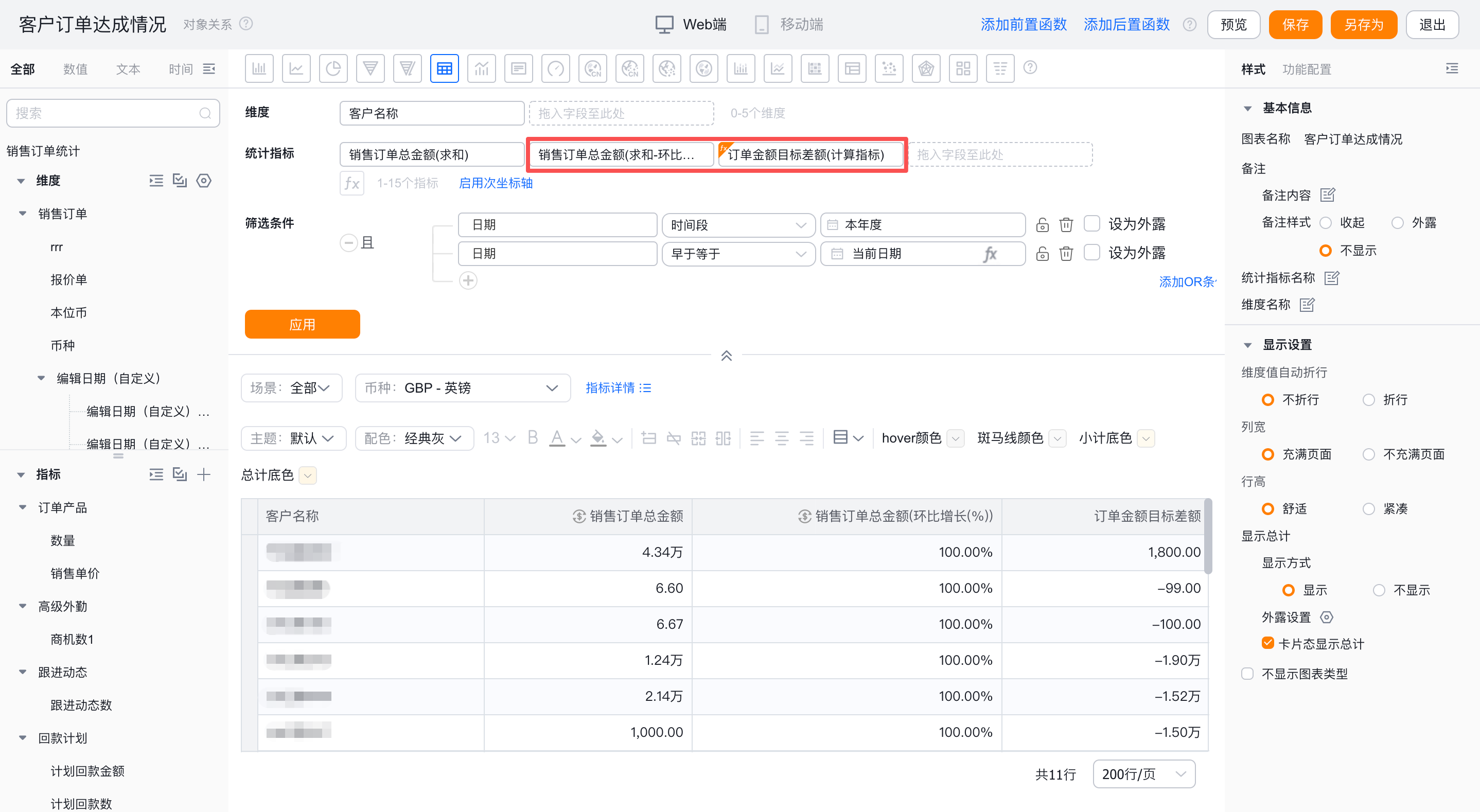Edit 备注内容 with the pencil icon
Screen dimensions: 1480x812
[x=1327, y=195]
